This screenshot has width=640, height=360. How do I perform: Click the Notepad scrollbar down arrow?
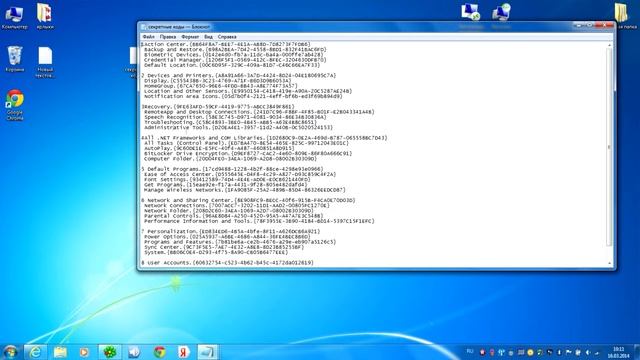point(610,263)
